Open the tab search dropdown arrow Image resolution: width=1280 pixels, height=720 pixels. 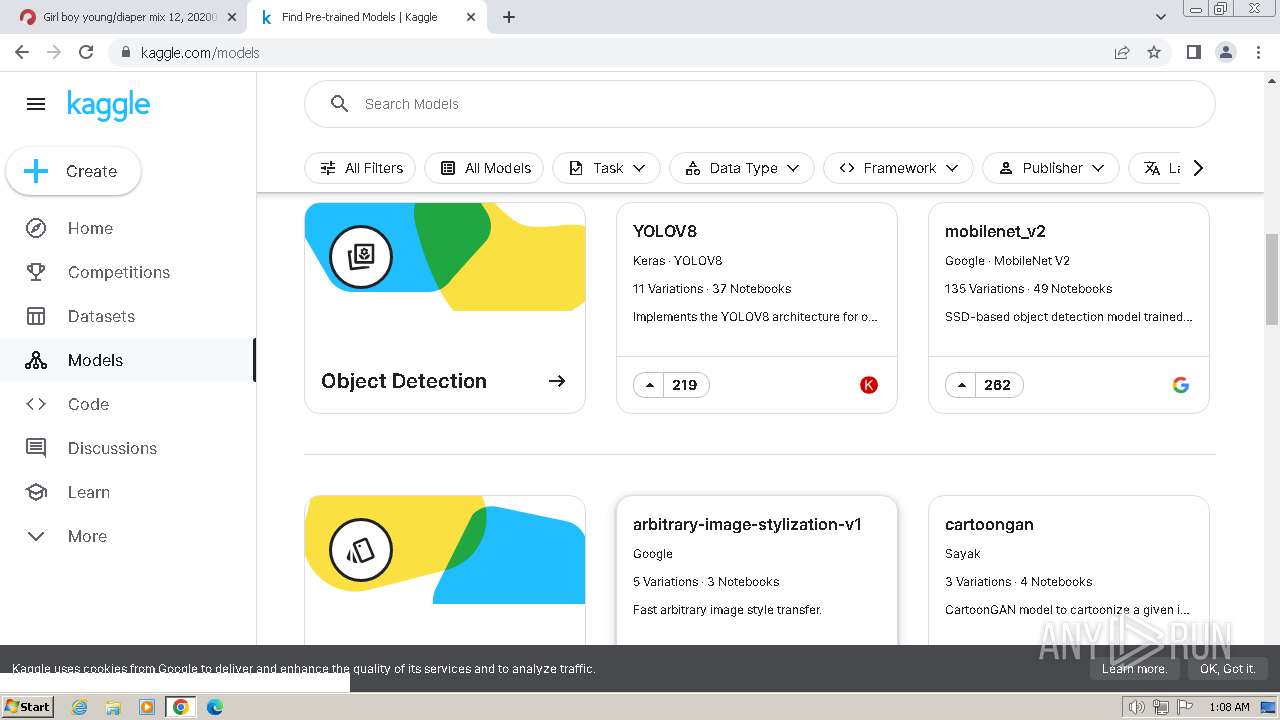point(1161,17)
